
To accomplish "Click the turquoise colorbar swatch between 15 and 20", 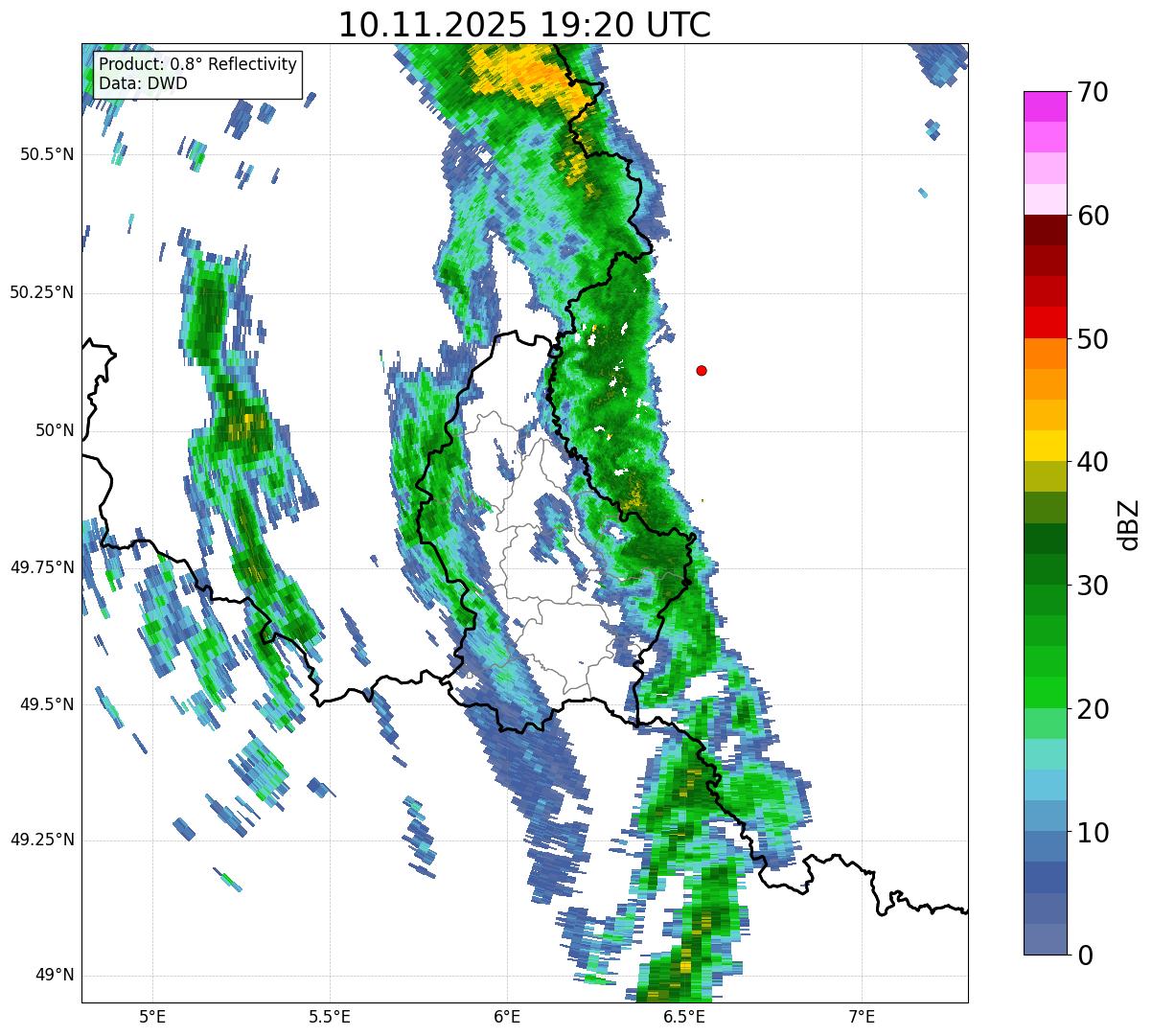I will 1045,754.
